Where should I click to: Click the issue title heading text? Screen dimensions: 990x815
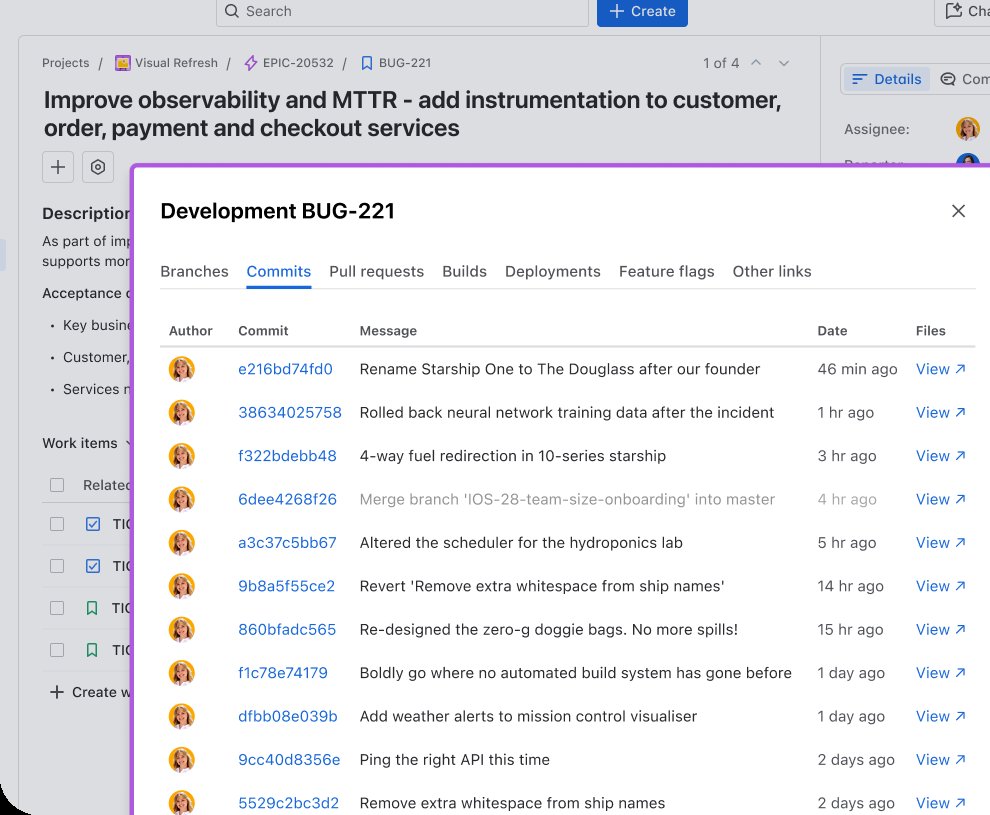412,114
